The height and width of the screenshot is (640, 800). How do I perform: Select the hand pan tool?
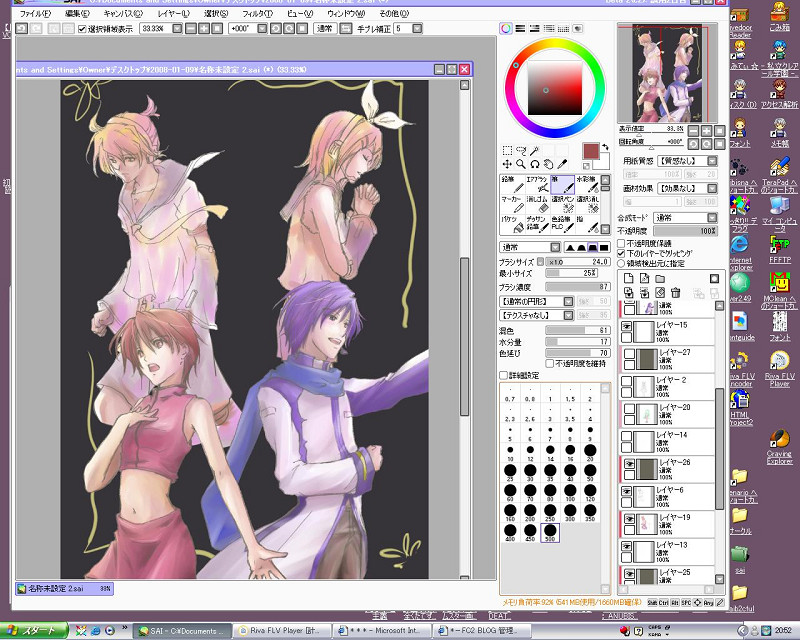point(548,164)
